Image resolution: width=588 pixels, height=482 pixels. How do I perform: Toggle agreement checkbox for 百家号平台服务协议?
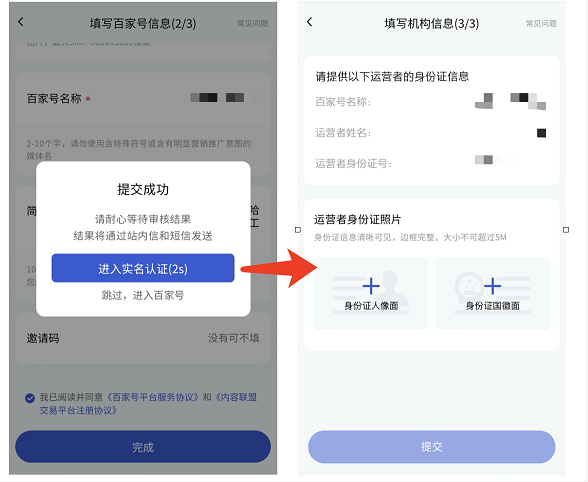(30, 398)
